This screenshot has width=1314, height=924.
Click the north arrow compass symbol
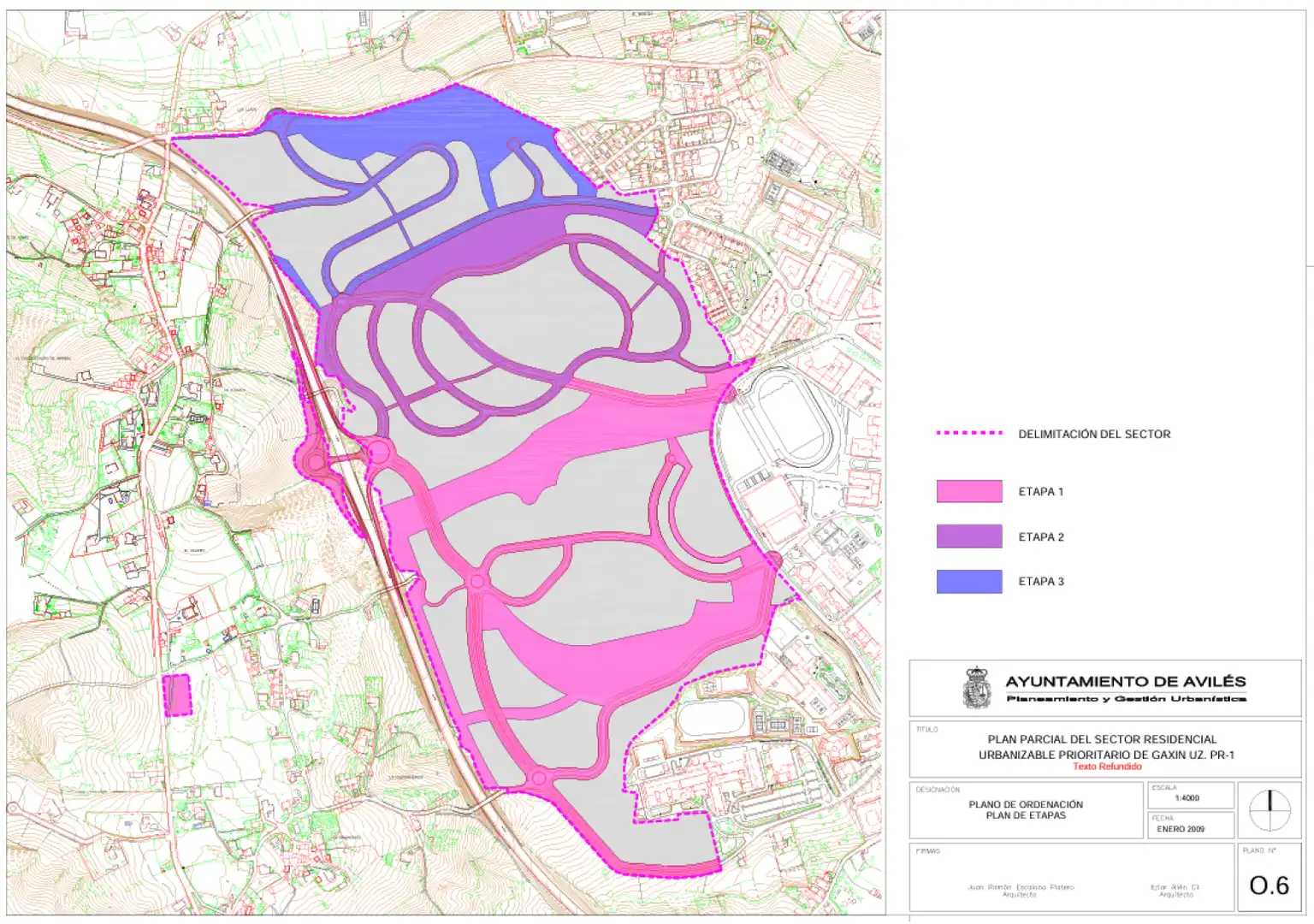coord(1270,811)
